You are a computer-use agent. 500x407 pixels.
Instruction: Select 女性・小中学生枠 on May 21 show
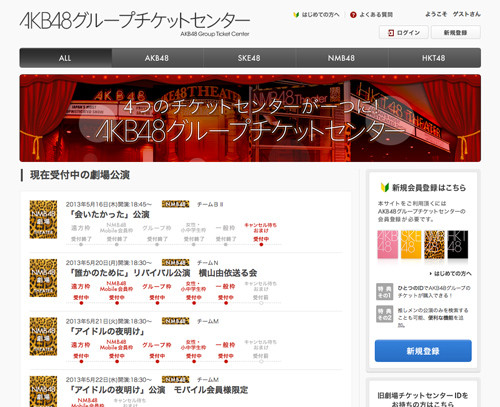click(x=193, y=351)
